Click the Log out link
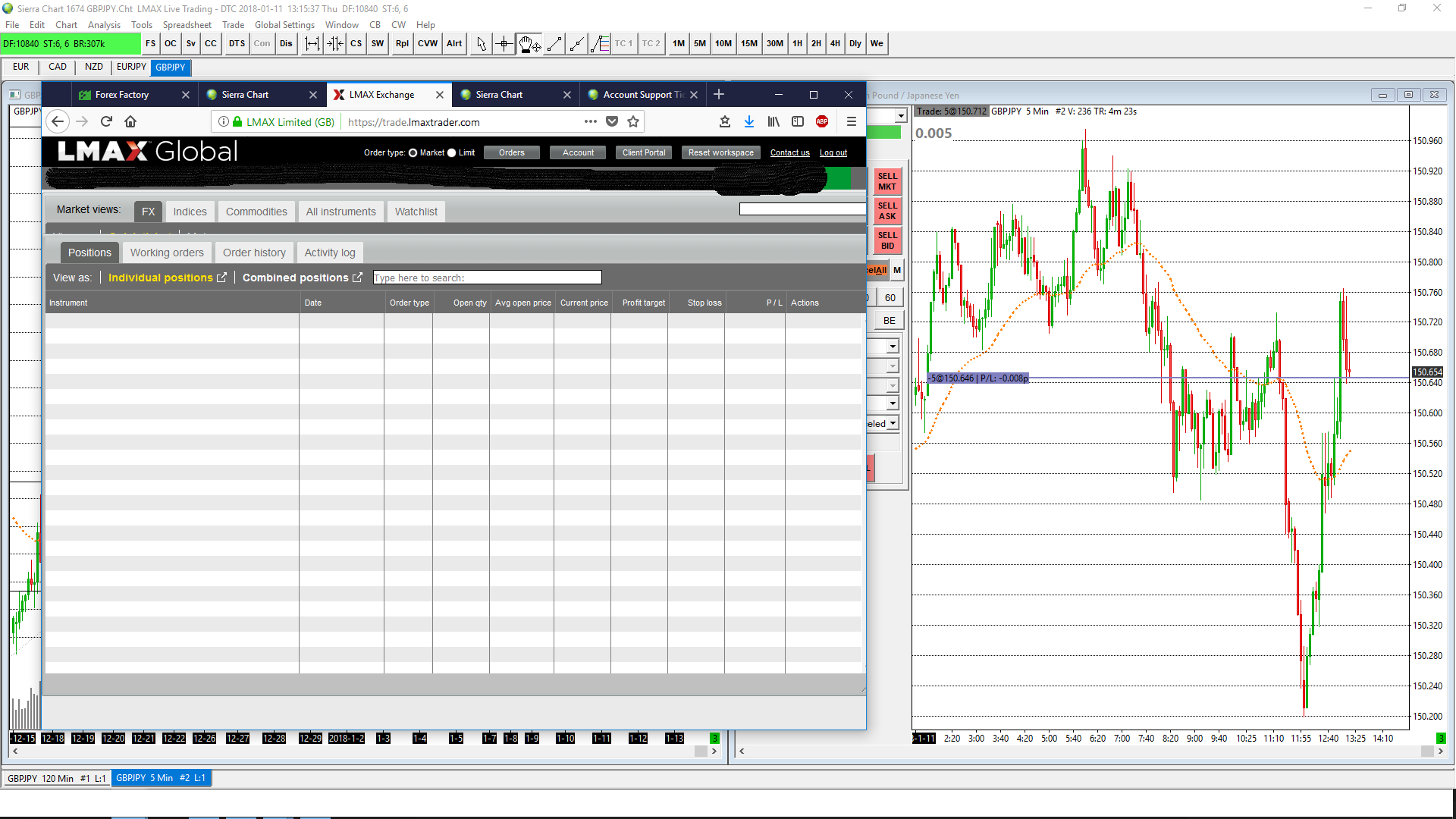 [x=833, y=153]
